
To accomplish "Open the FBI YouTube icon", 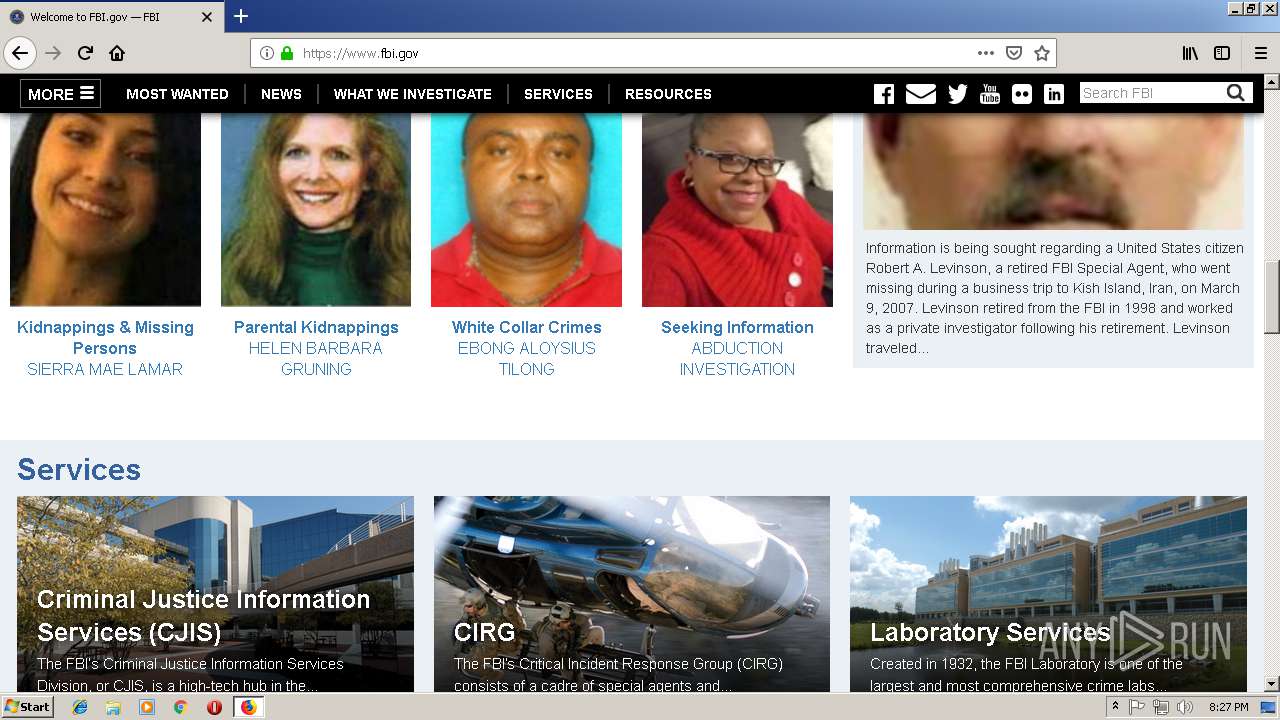I will tap(990, 94).
